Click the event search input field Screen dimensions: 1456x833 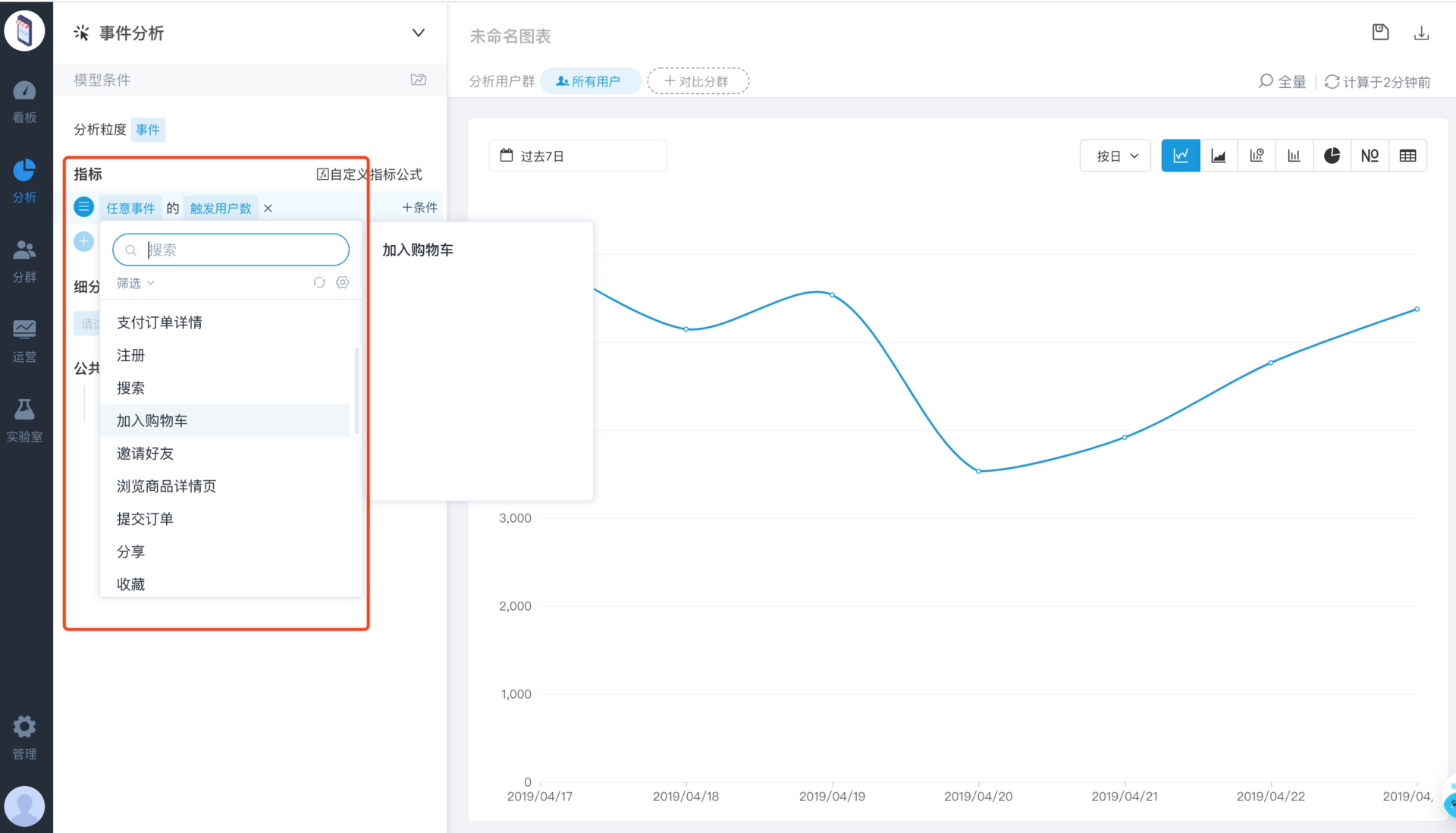point(231,250)
